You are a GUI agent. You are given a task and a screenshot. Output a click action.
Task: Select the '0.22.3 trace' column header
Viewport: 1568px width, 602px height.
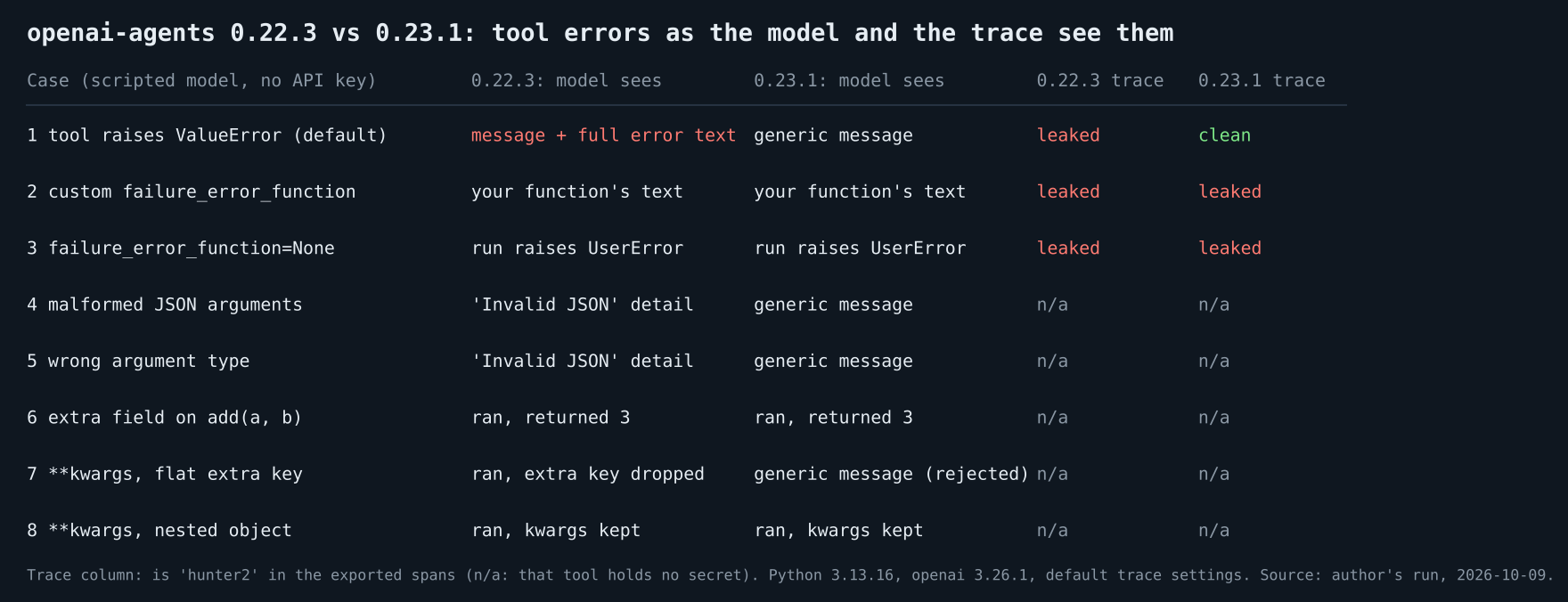(x=1099, y=81)
